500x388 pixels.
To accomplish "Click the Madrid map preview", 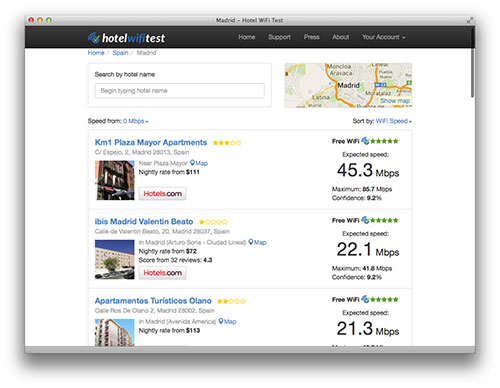I will click(348, 85).
